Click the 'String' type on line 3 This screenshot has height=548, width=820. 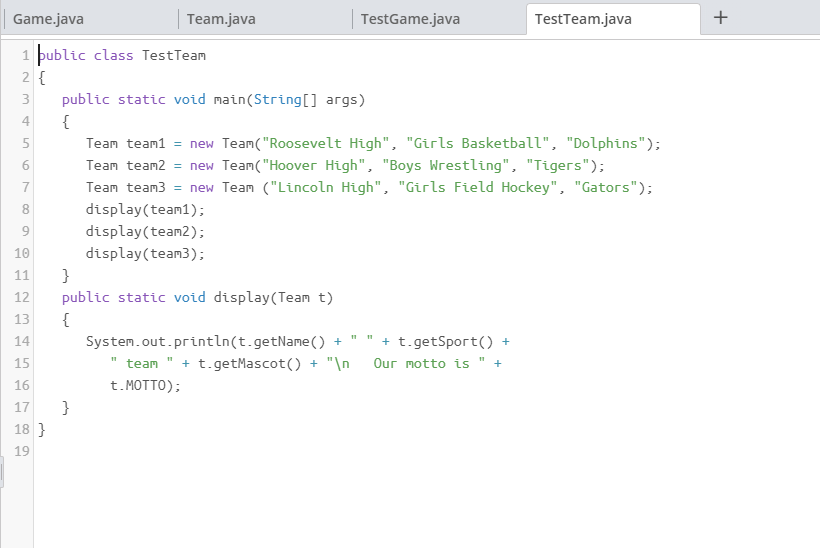[278, 99]
